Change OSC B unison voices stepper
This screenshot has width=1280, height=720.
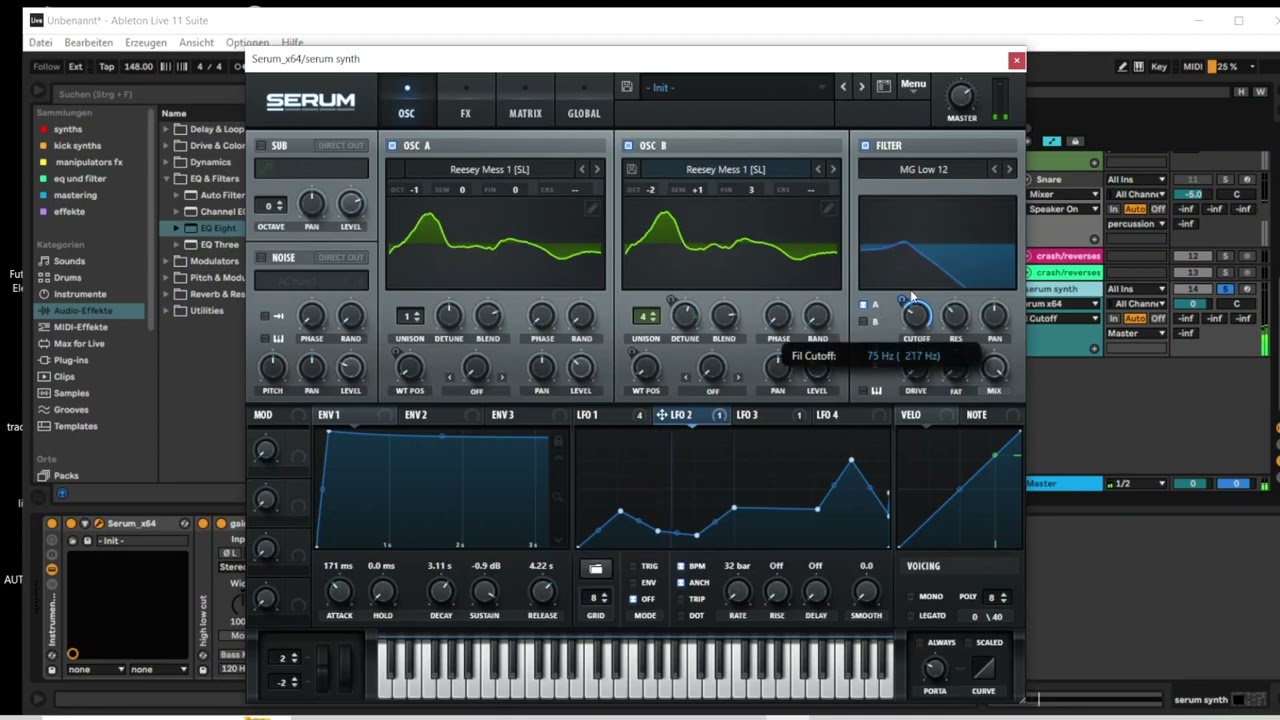[x=646, y=316]
